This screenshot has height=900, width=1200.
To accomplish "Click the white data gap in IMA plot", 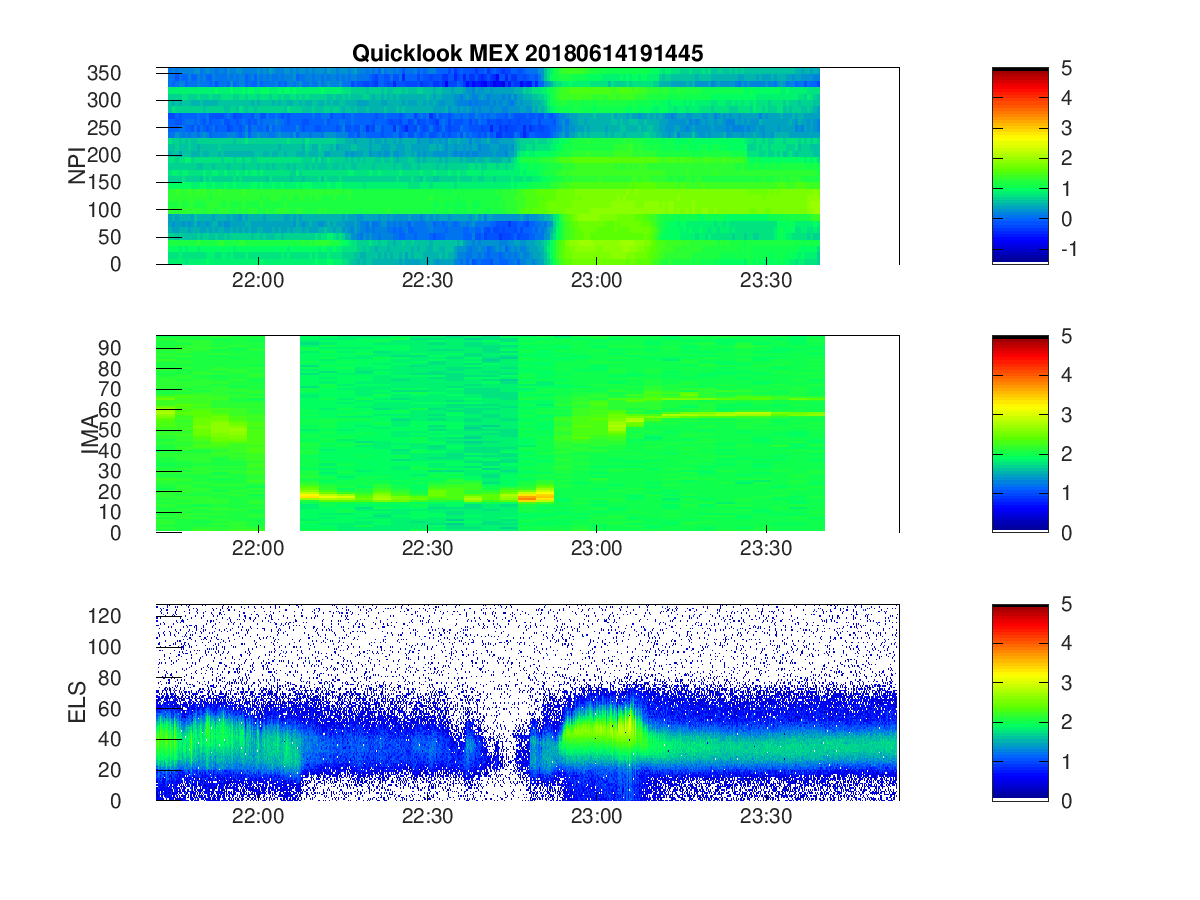I will point(283,434).
